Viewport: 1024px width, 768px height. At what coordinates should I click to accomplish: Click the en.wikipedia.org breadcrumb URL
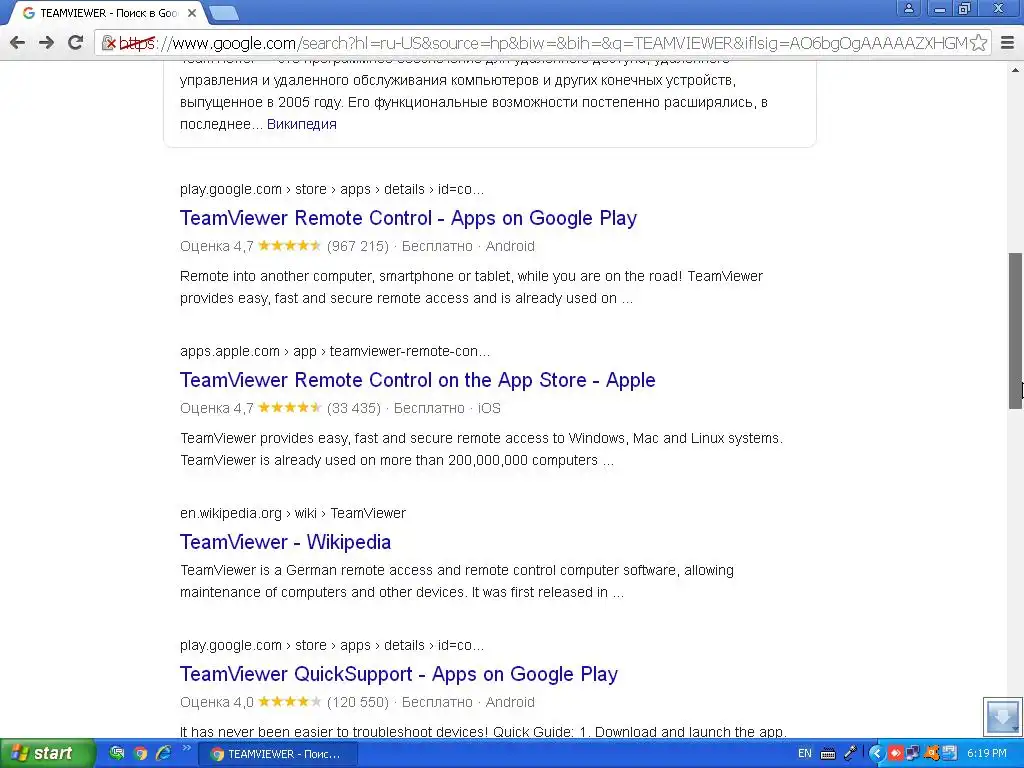[x=293, y=513]
